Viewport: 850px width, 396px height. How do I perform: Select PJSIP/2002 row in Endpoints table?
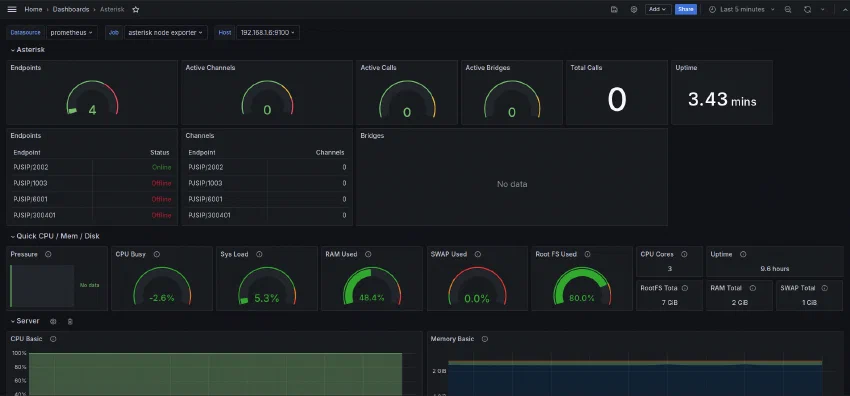92,167
